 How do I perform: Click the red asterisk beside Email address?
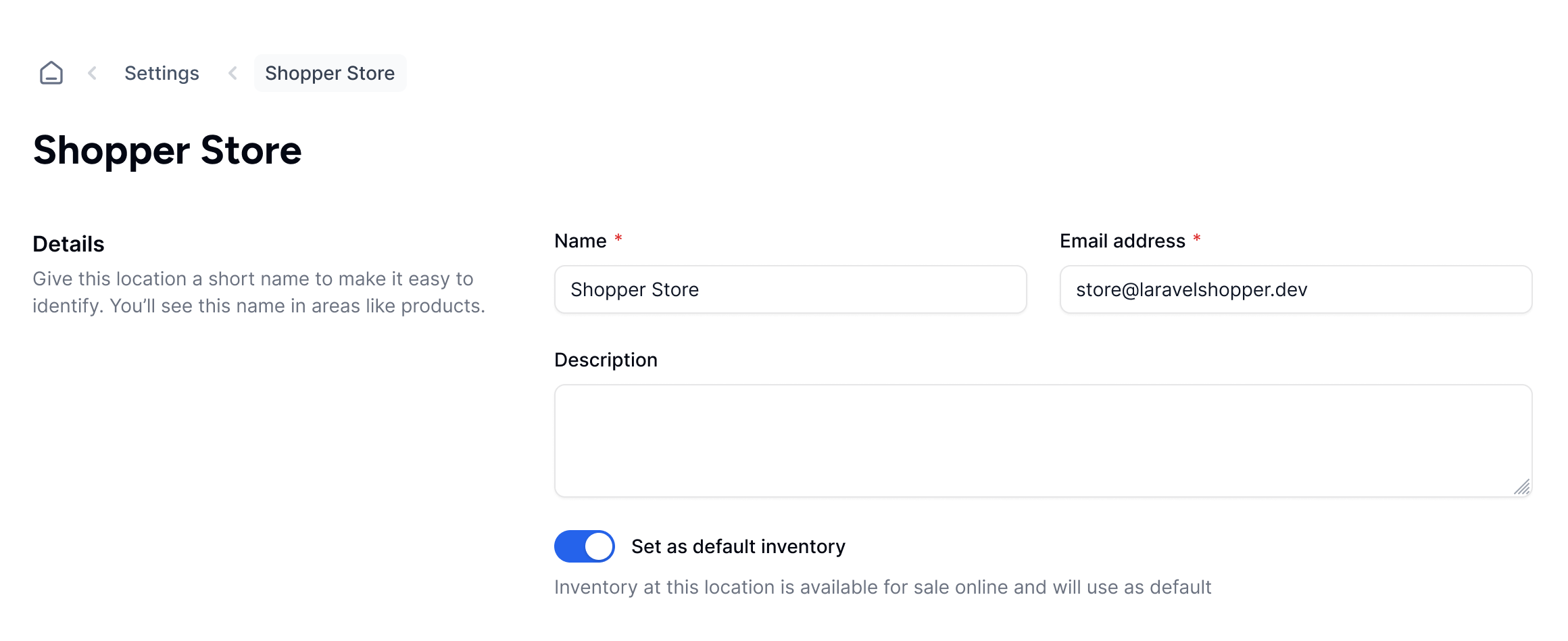pyautogui.click(x=1196, y=239)
